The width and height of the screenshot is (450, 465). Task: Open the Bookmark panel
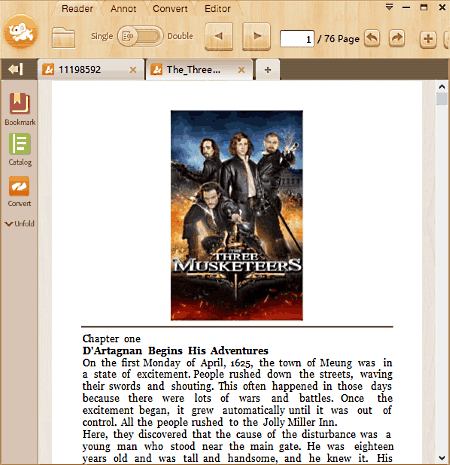(20, 109)
